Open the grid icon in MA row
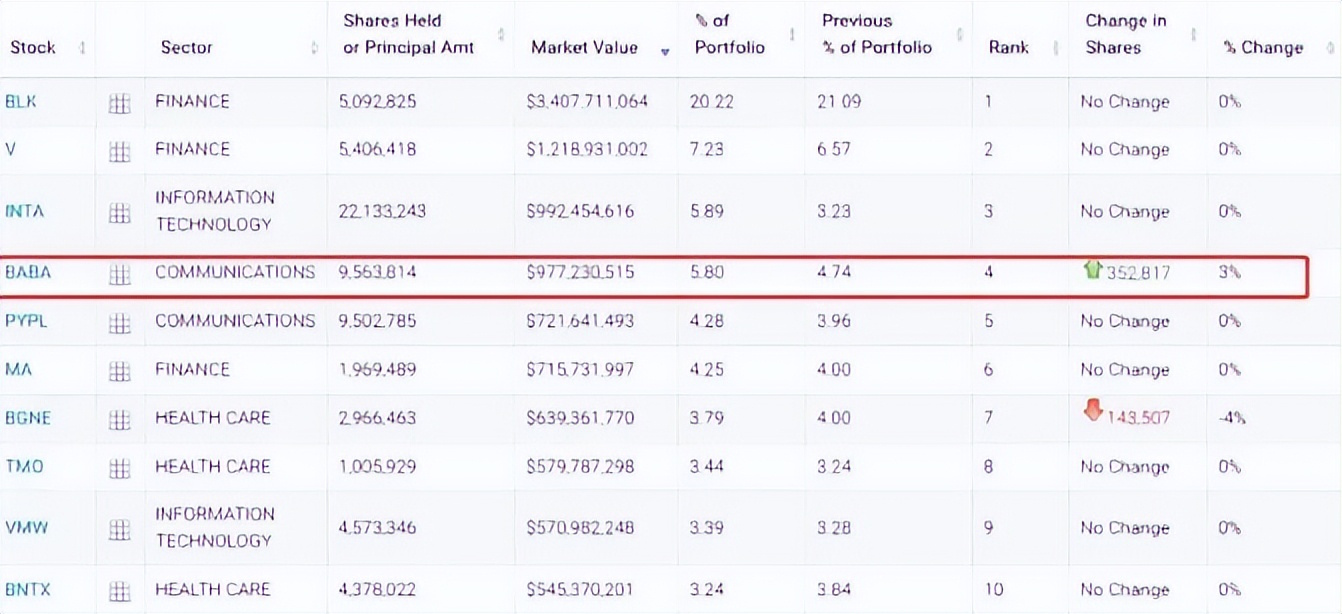Viewport: 1342px width, 614px height. pos(120,371)
